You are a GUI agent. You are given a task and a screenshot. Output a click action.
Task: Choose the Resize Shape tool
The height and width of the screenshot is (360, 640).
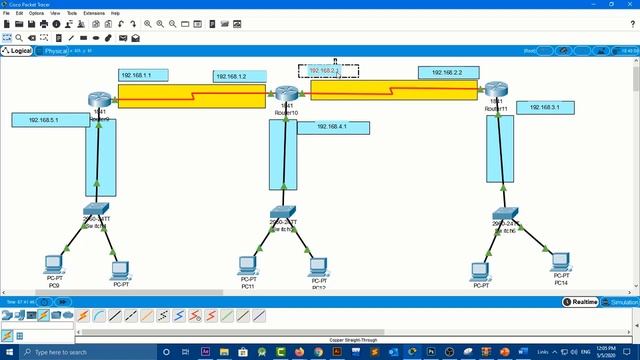(44, 38)
